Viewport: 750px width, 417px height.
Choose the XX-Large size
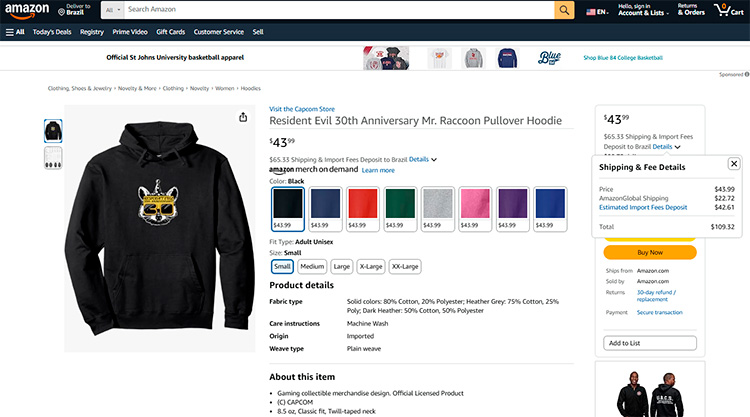405,266
